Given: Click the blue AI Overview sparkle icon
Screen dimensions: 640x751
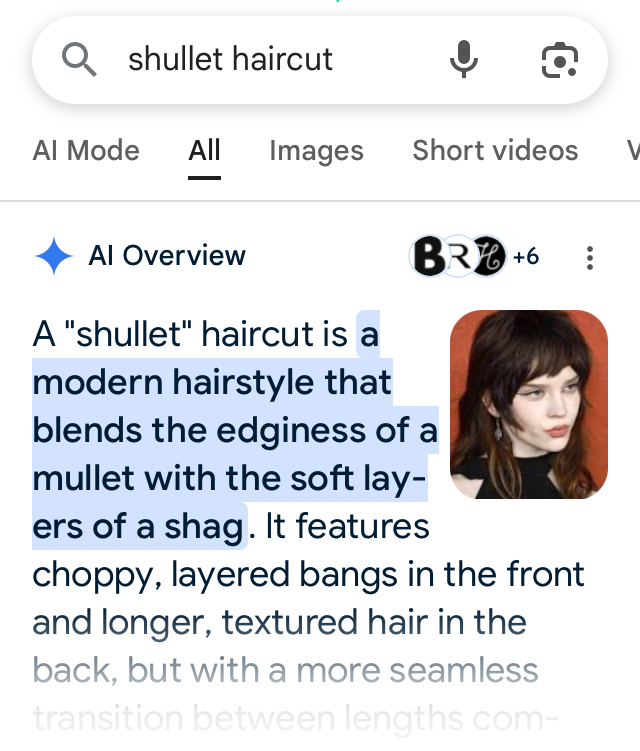Looking at the screenshot, I should pos(54,256).
